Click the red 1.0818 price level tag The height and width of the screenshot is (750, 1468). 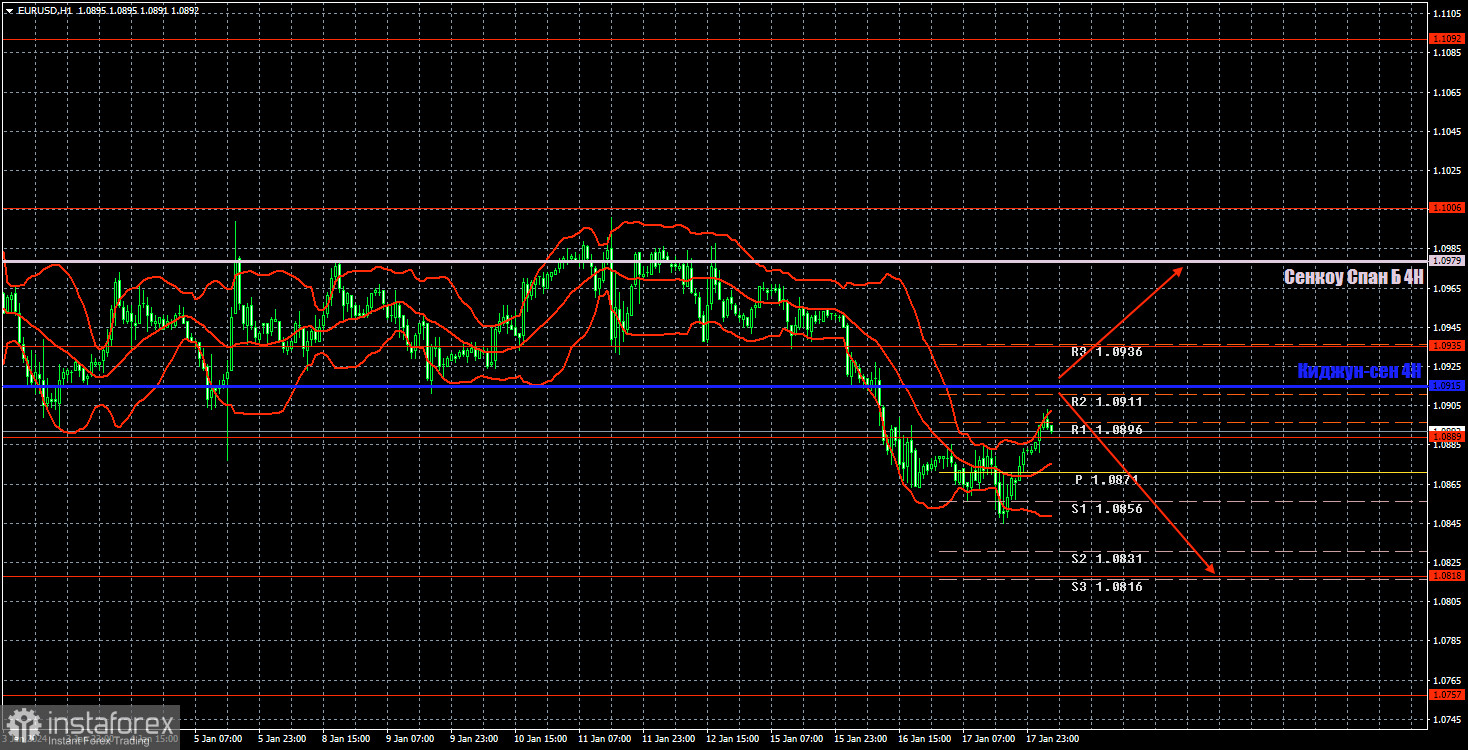[x=1448, y=576]
